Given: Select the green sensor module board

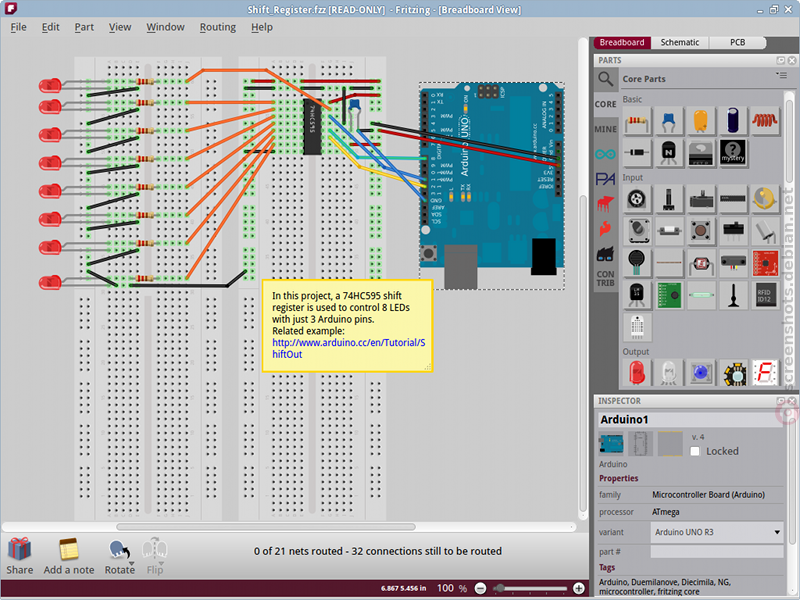Looking at the screenshot, I should 668,295.
